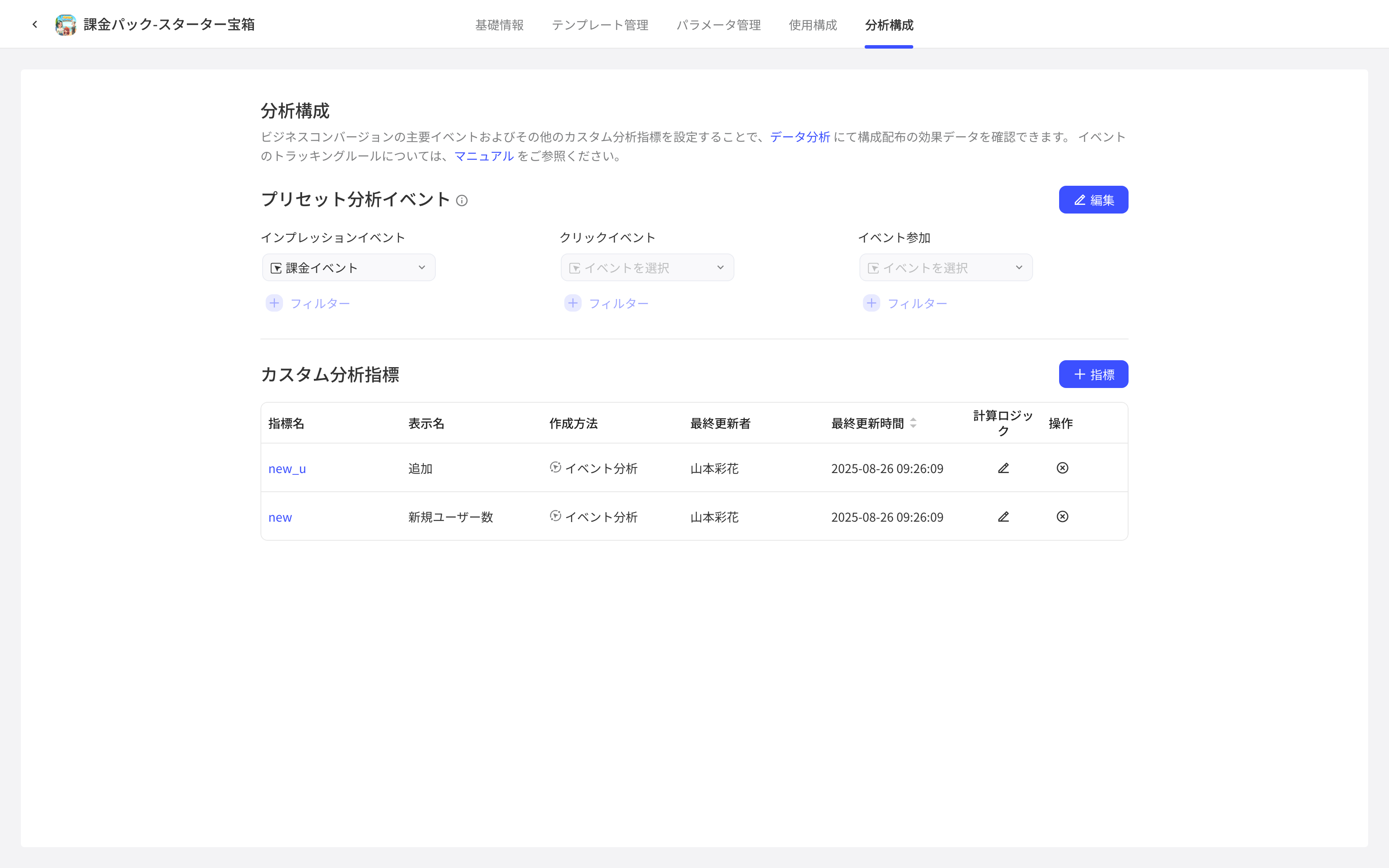1389x868 pixels.
Task: Select the 使用構成 tab
Action: point(813,25)
